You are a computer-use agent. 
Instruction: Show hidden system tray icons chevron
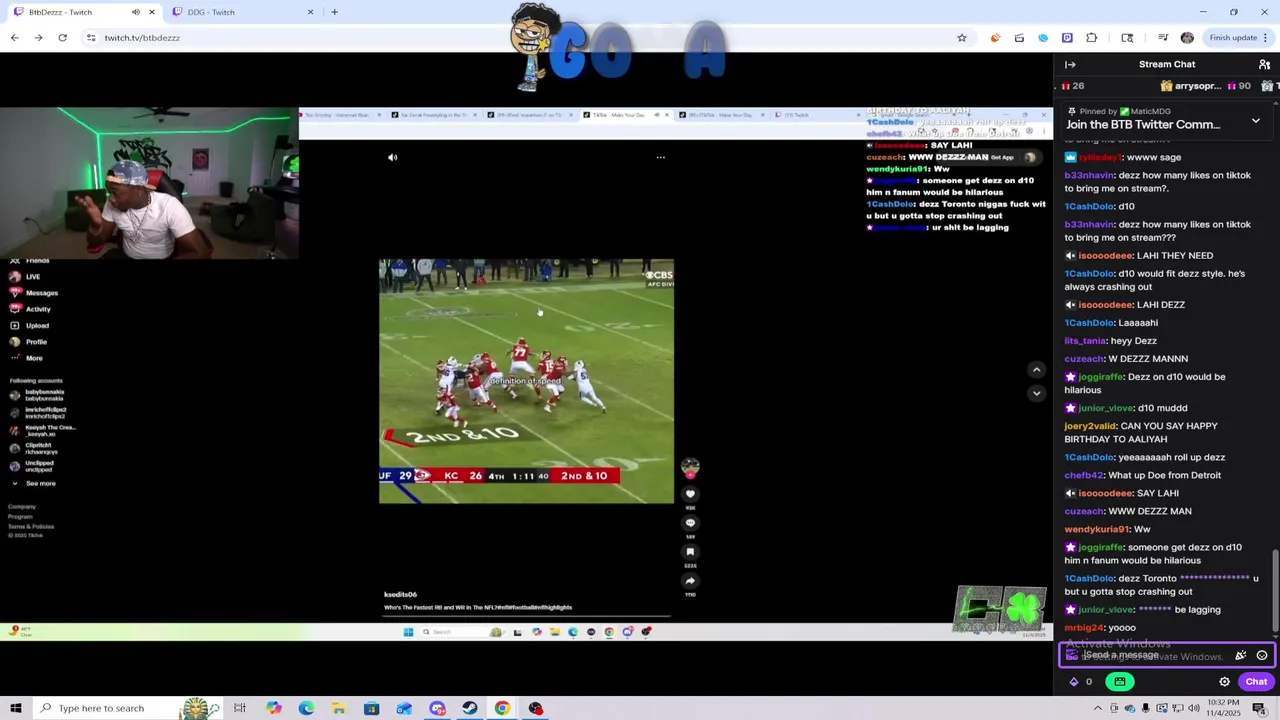tap(1097, 708)
